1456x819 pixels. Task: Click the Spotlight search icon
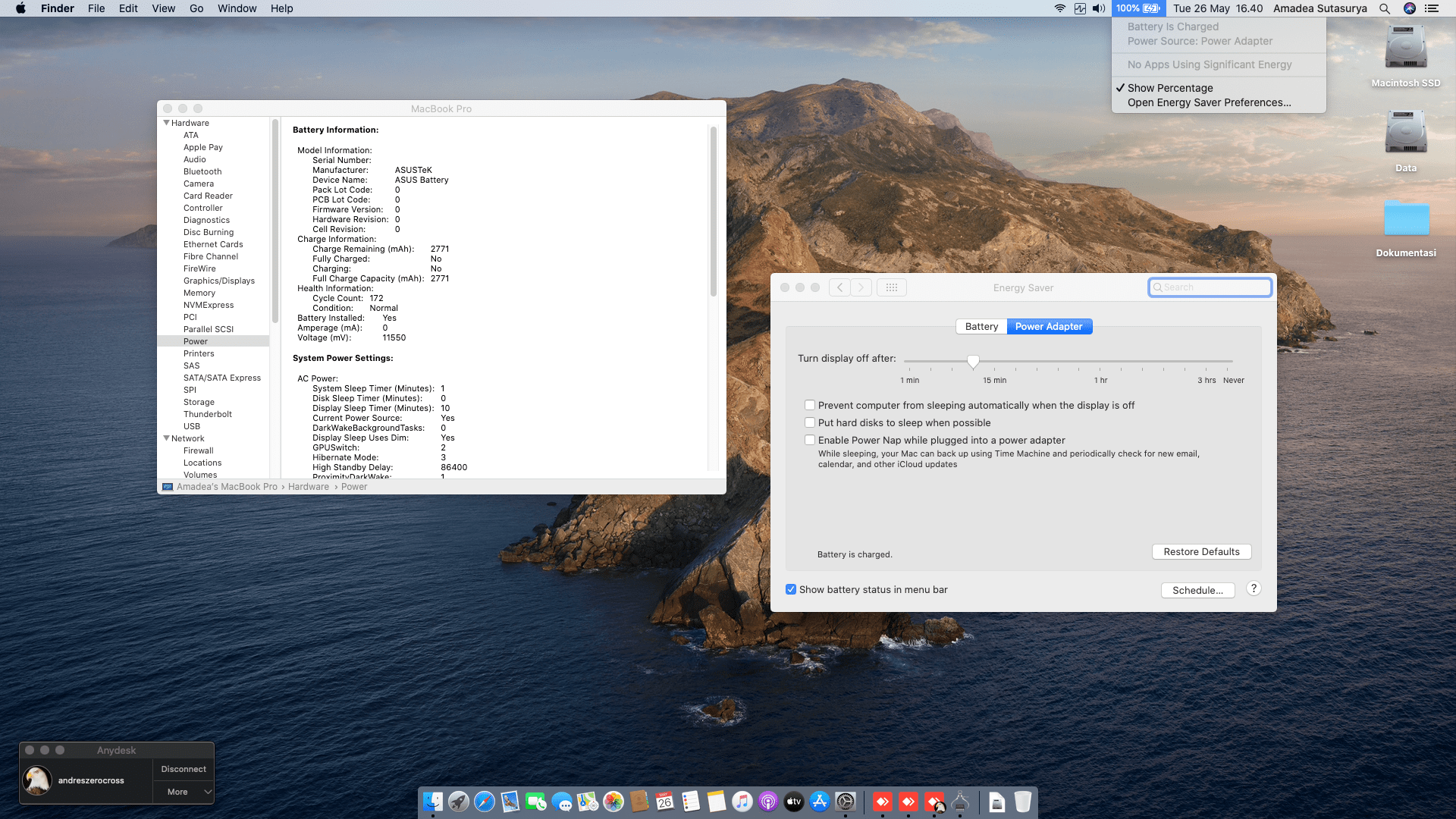click(1385, 8)
